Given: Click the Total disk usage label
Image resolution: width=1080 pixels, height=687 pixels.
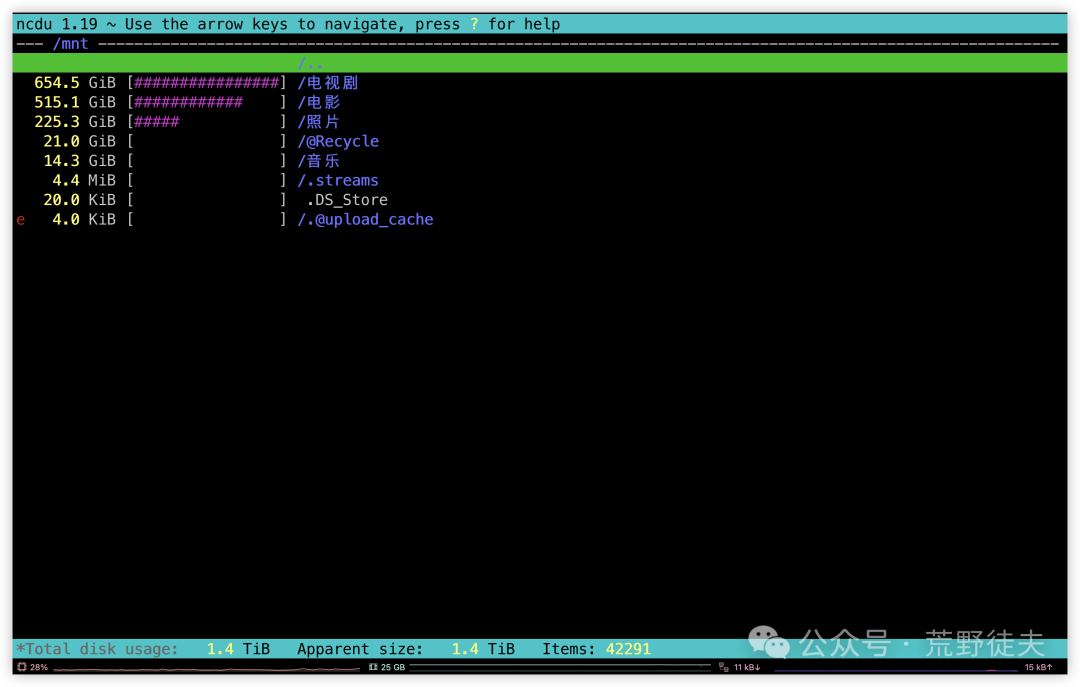Looking at the screenshot, I should pyautogui.click(x=97, y=648).
